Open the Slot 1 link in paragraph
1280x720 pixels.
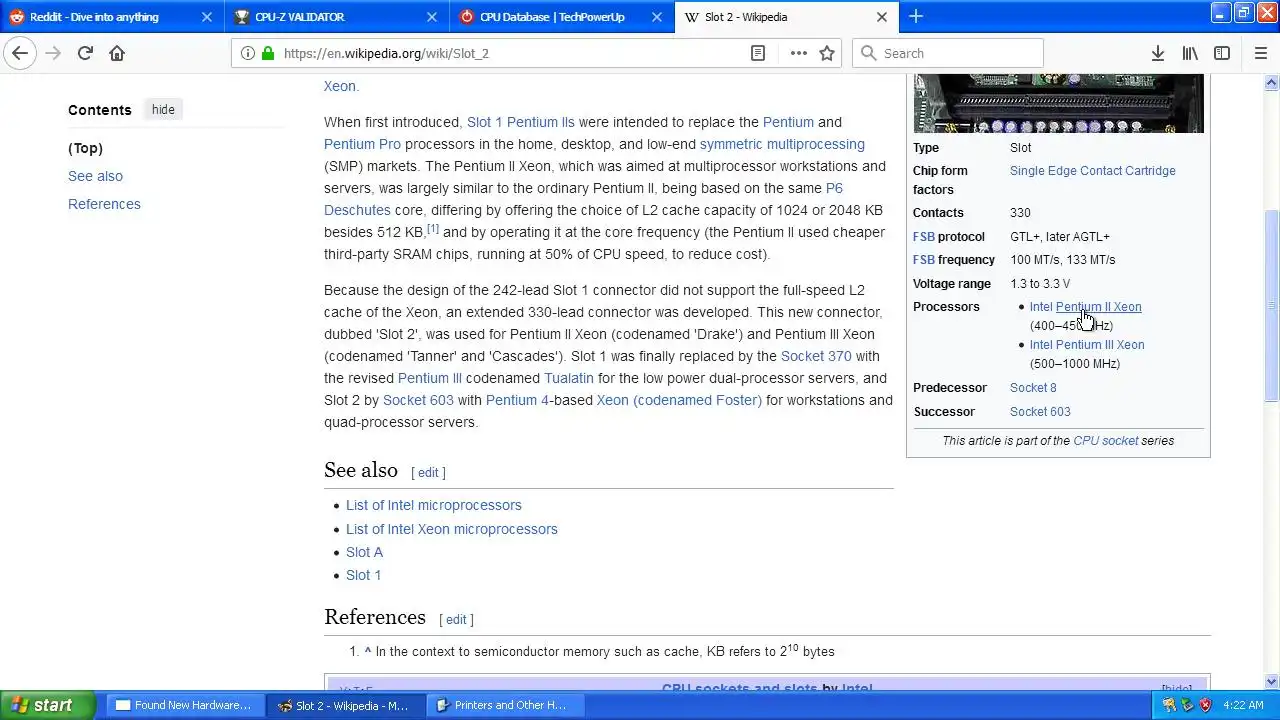(x=485, y=122)
